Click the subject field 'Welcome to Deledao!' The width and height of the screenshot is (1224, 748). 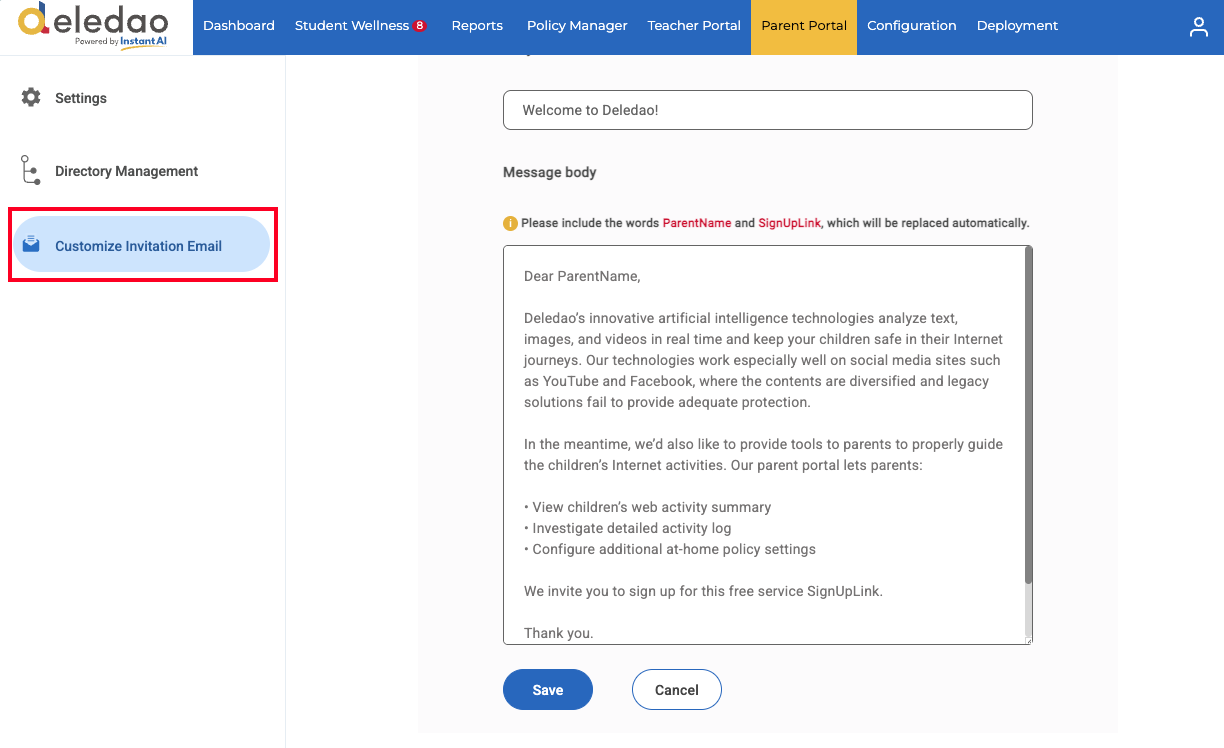click(768, 110)
